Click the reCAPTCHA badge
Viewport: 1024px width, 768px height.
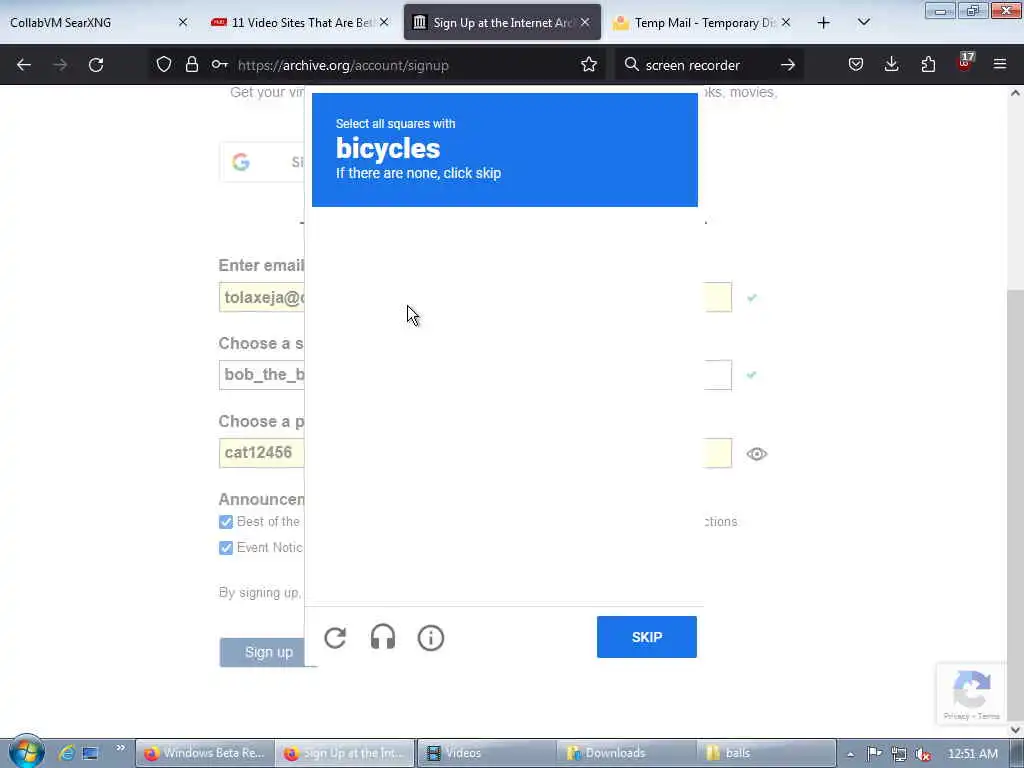(972, 694)
